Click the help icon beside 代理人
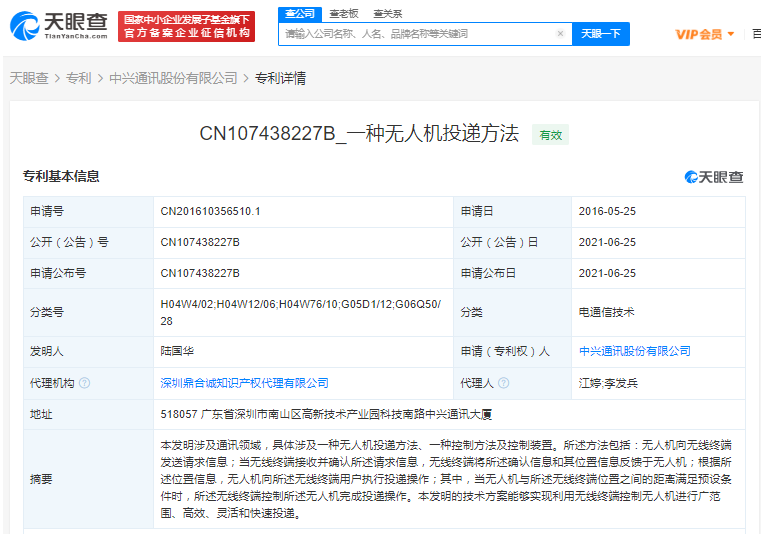The width and height of the screenshot is (761, 534). coord(502,383)
